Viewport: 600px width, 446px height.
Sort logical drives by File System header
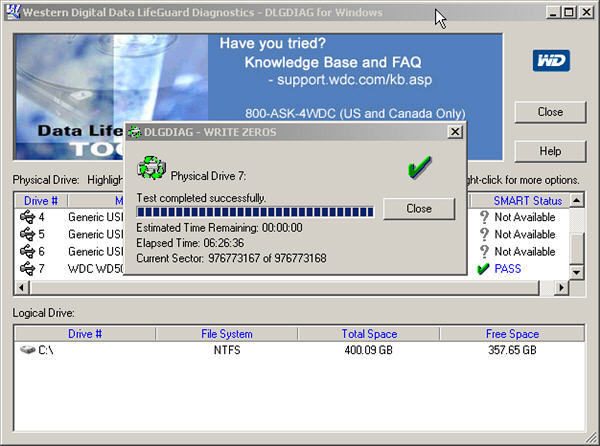pos(227,334)
